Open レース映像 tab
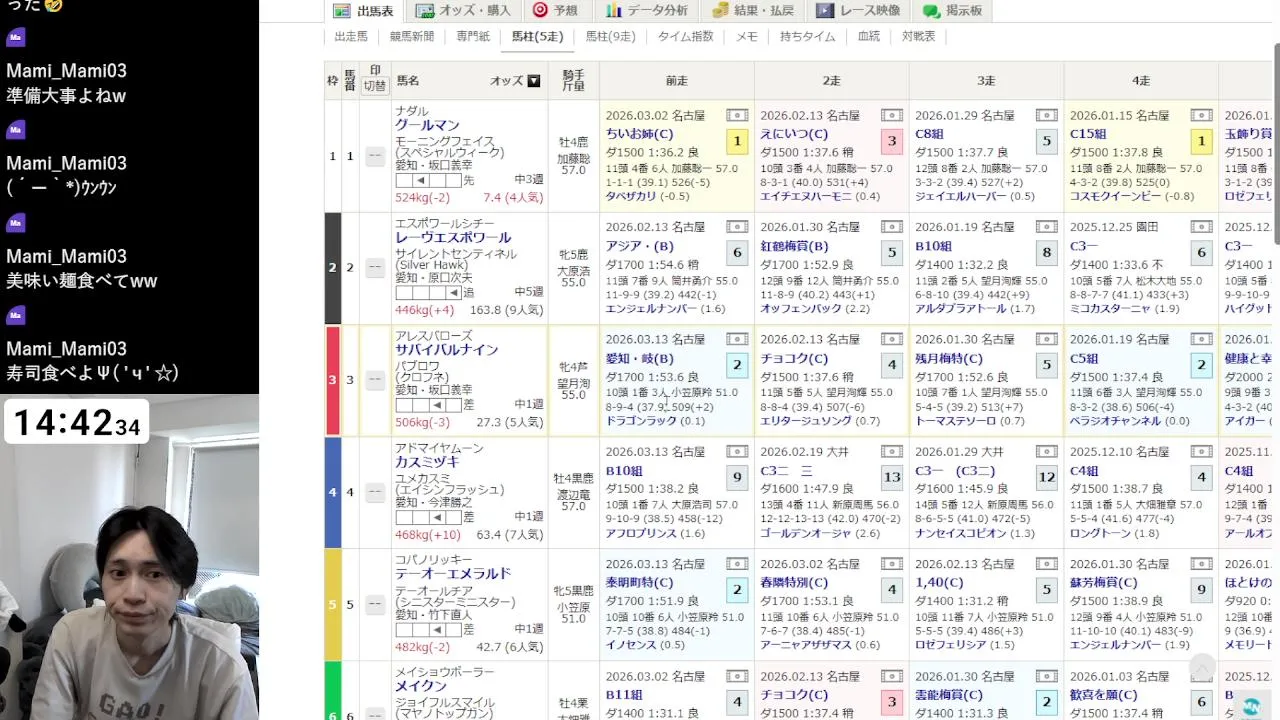The width and height of the screenshot is (1280, 720). 858,11
